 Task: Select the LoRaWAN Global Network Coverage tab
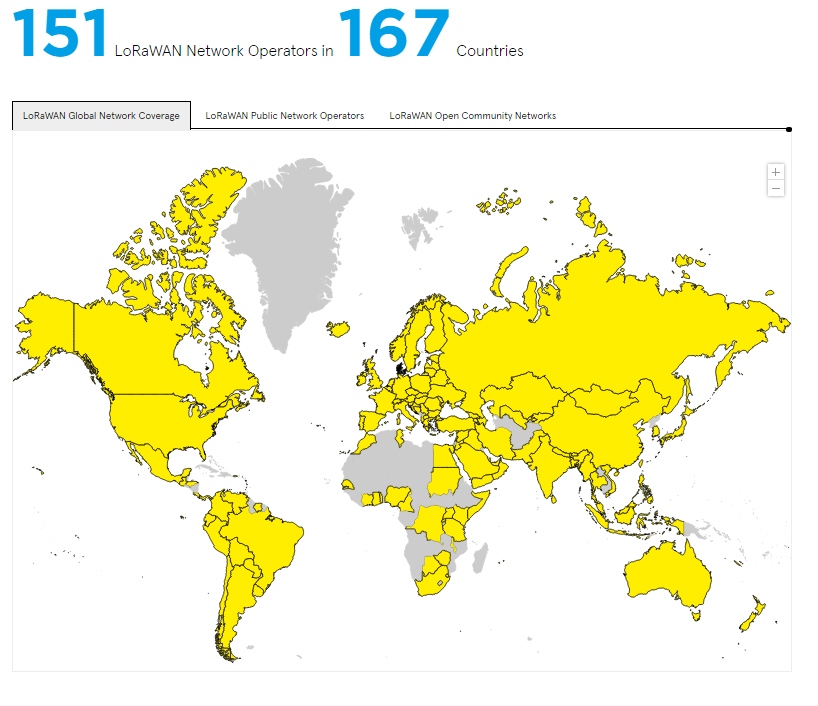click(x=101, y=115)
